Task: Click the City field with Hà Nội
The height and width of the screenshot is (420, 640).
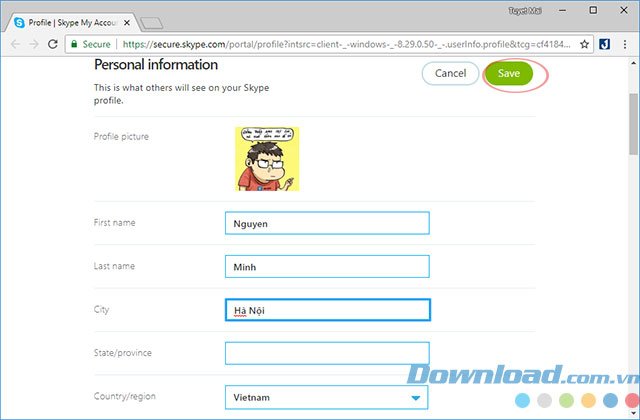Action: pos(327,310)
